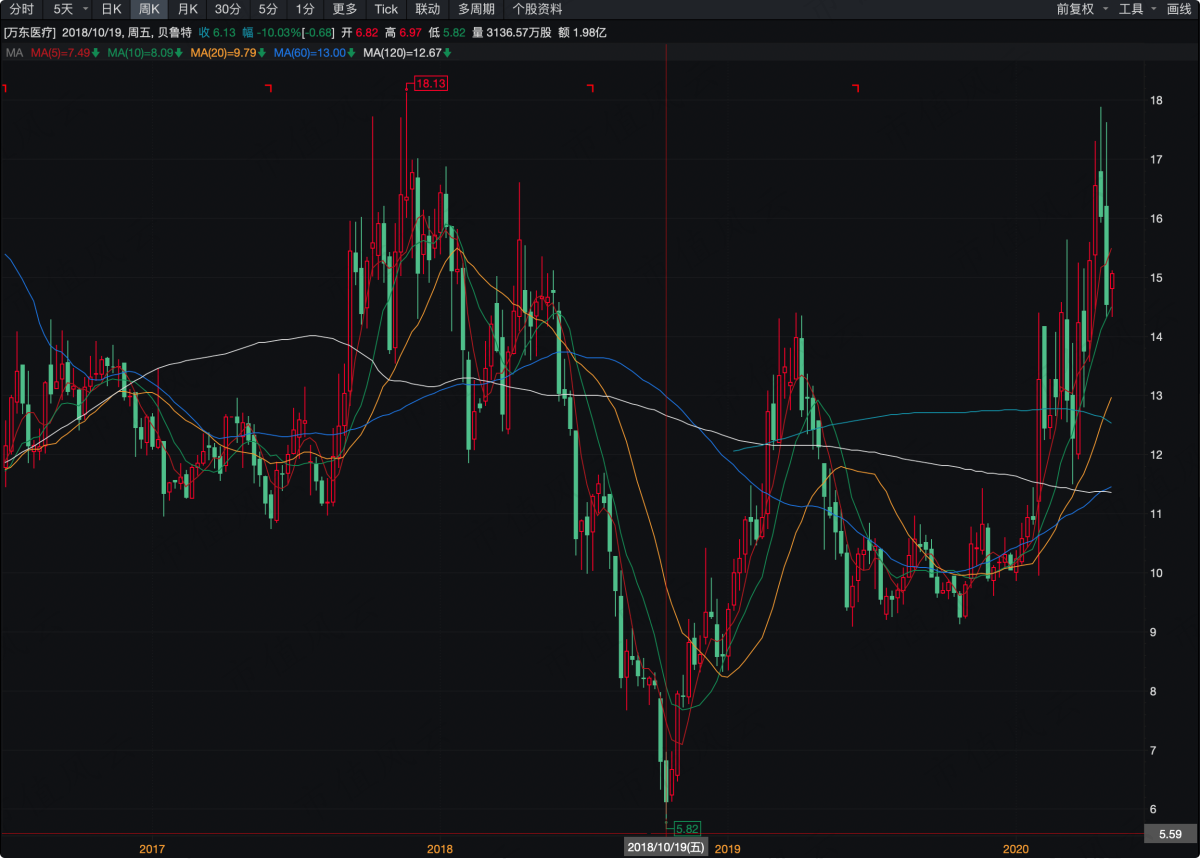This screenshot has height=859, width=1200.
Task: Switch to the 月K monthly candlestick tab
Action: coord(187,9)
